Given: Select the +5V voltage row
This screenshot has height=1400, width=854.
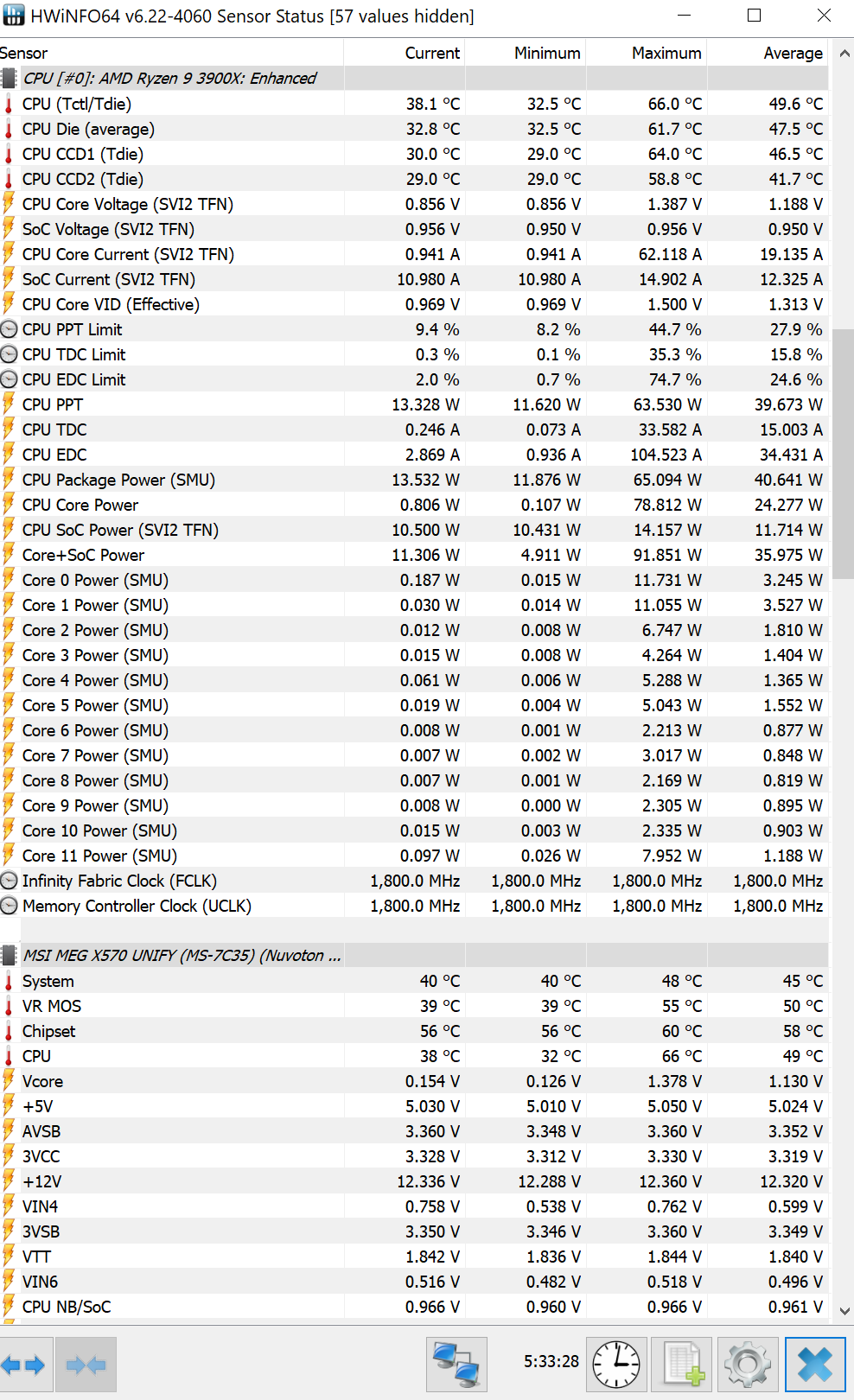Looking at the screenshot, I should click(x=414, y=1106).
